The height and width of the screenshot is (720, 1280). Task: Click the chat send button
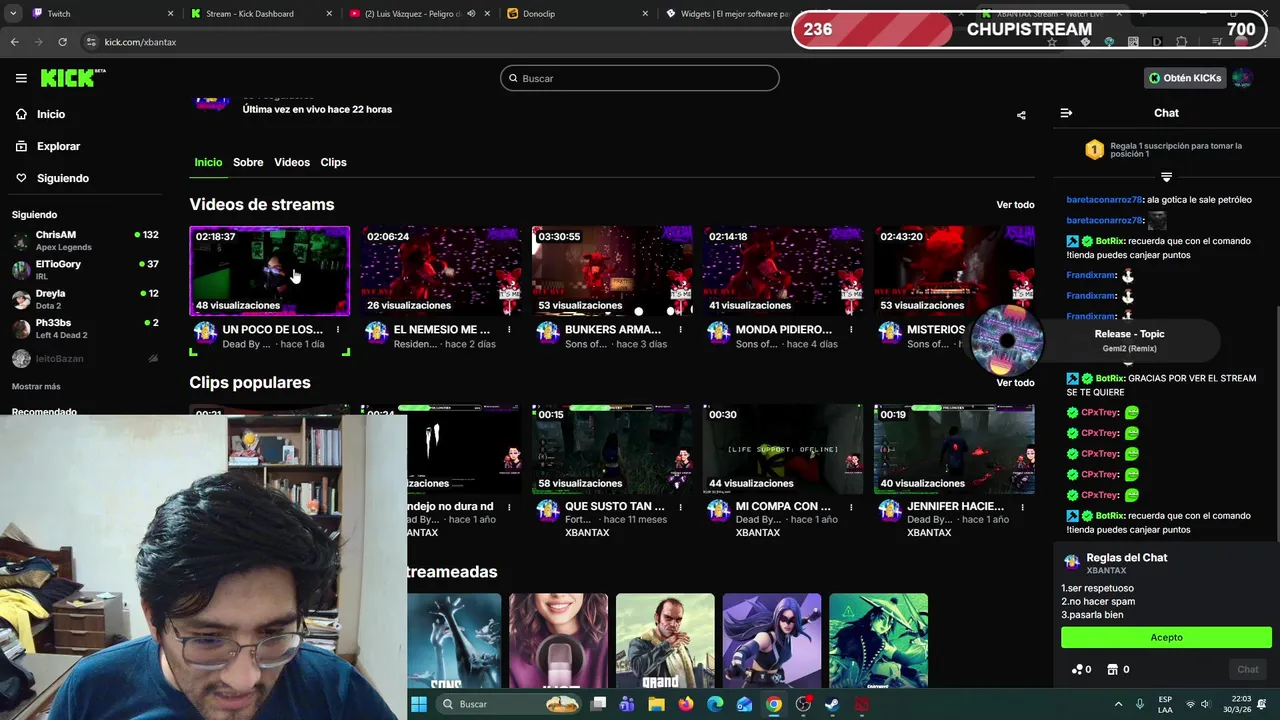tap(1248, 669)
